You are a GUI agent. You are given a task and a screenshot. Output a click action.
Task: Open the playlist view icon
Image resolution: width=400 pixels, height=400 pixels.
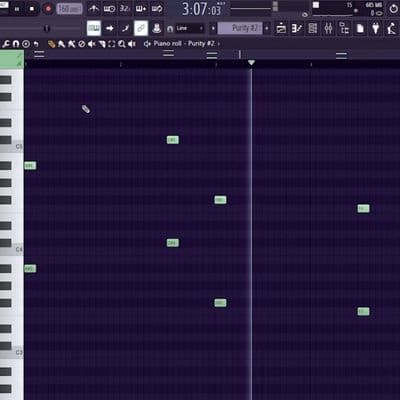point(281,28)
